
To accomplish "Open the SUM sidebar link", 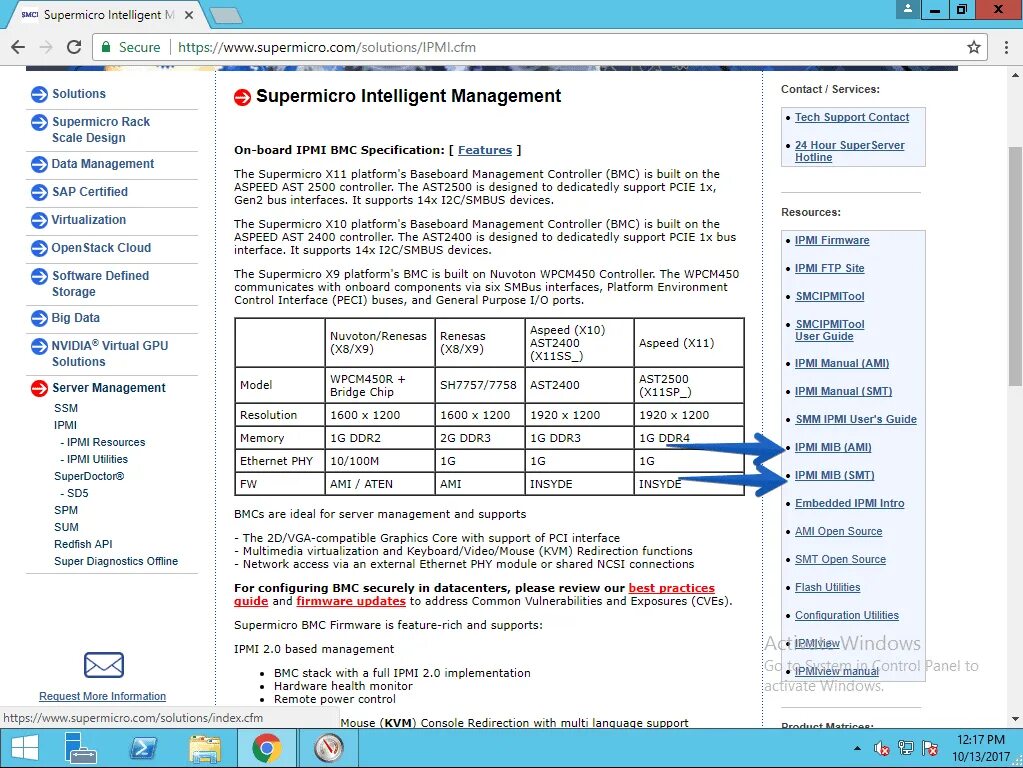I will 66,527.
